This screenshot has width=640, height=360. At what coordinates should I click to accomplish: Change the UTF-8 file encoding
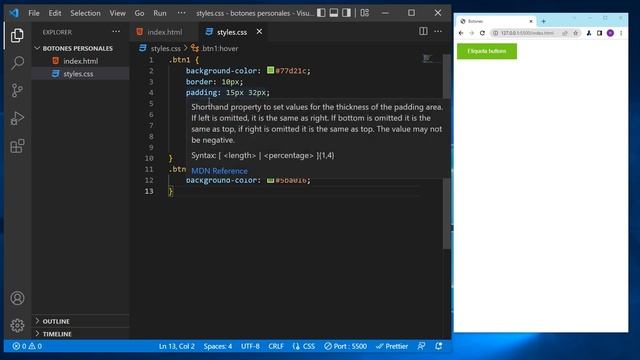click(x=250, y=346)
